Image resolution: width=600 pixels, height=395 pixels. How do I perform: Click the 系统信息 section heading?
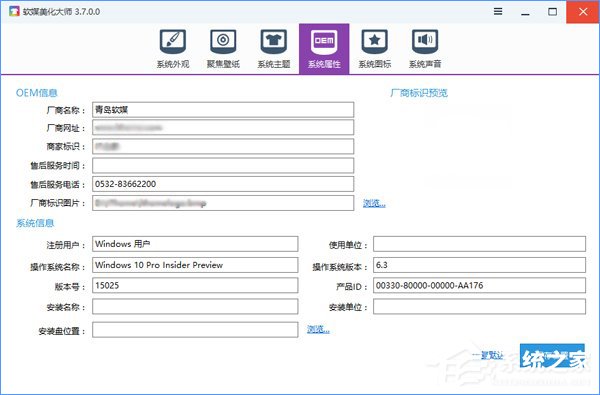(35, 223)
